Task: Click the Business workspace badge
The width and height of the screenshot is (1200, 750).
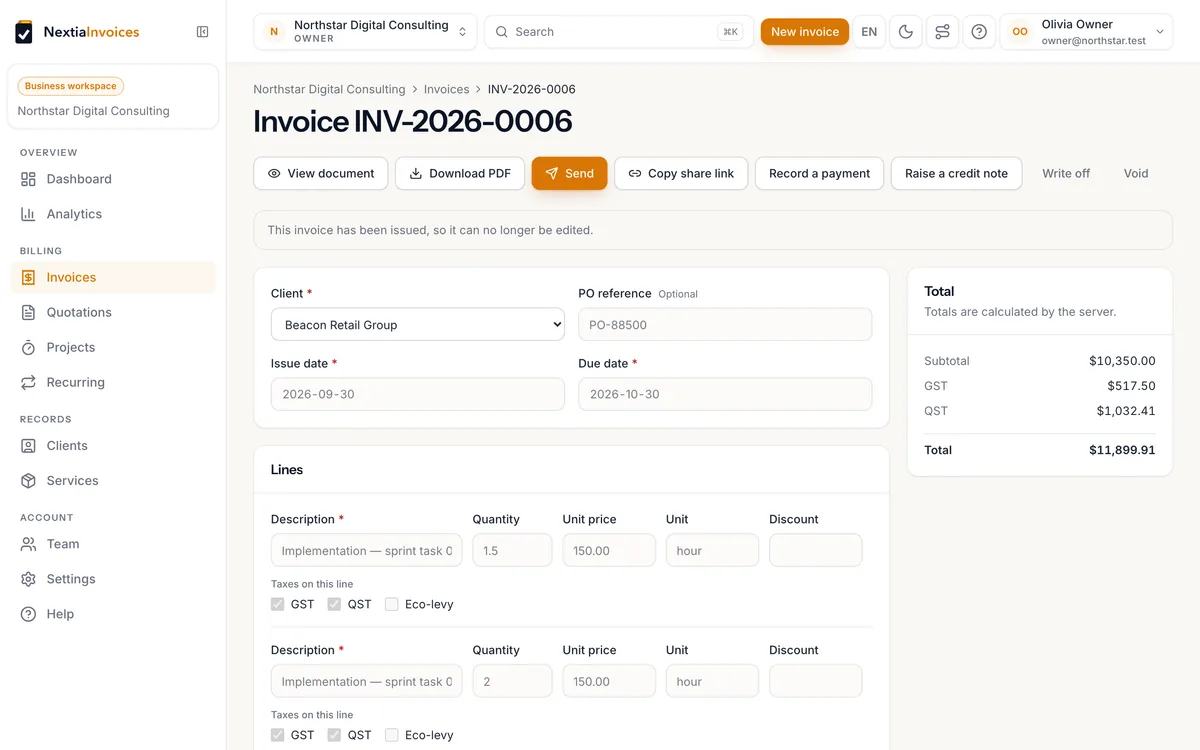Action: point(71,86)
